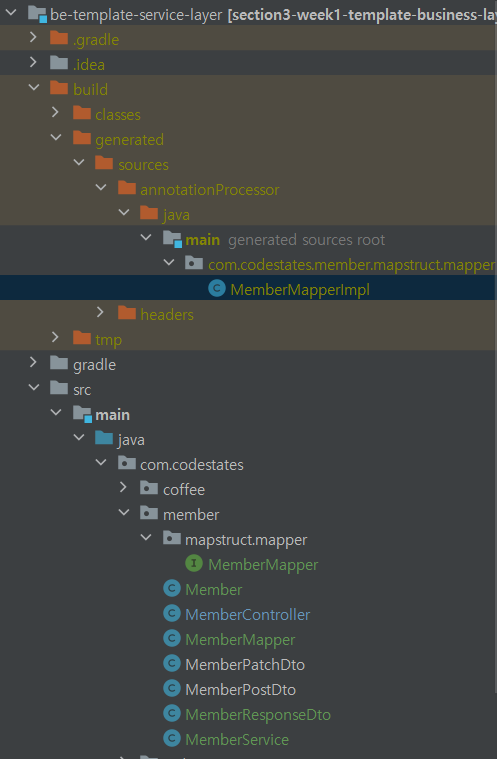This screenshot has height=759, width=497.
Task: Collapse the com.codestates.member.mapstruct.mapper package
Action: (x=169, y=262)
